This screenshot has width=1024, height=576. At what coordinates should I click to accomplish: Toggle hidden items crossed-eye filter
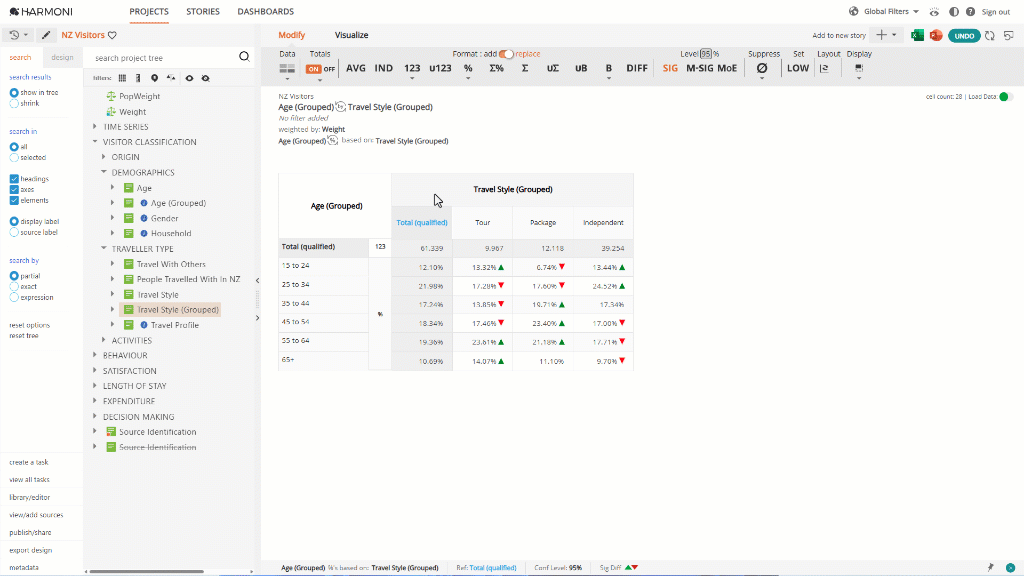click(206, 78)
